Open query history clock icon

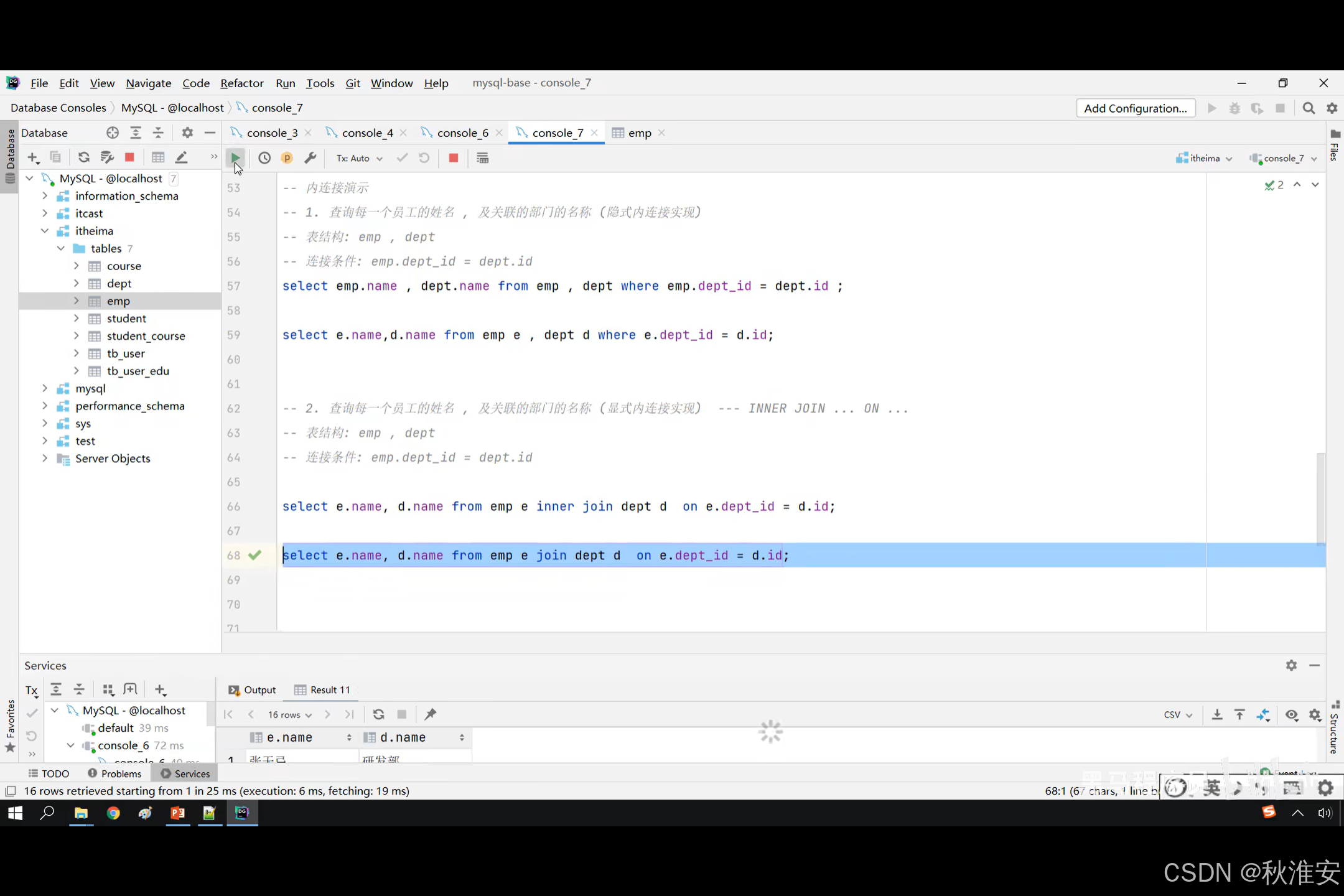[x=264, y=158]
